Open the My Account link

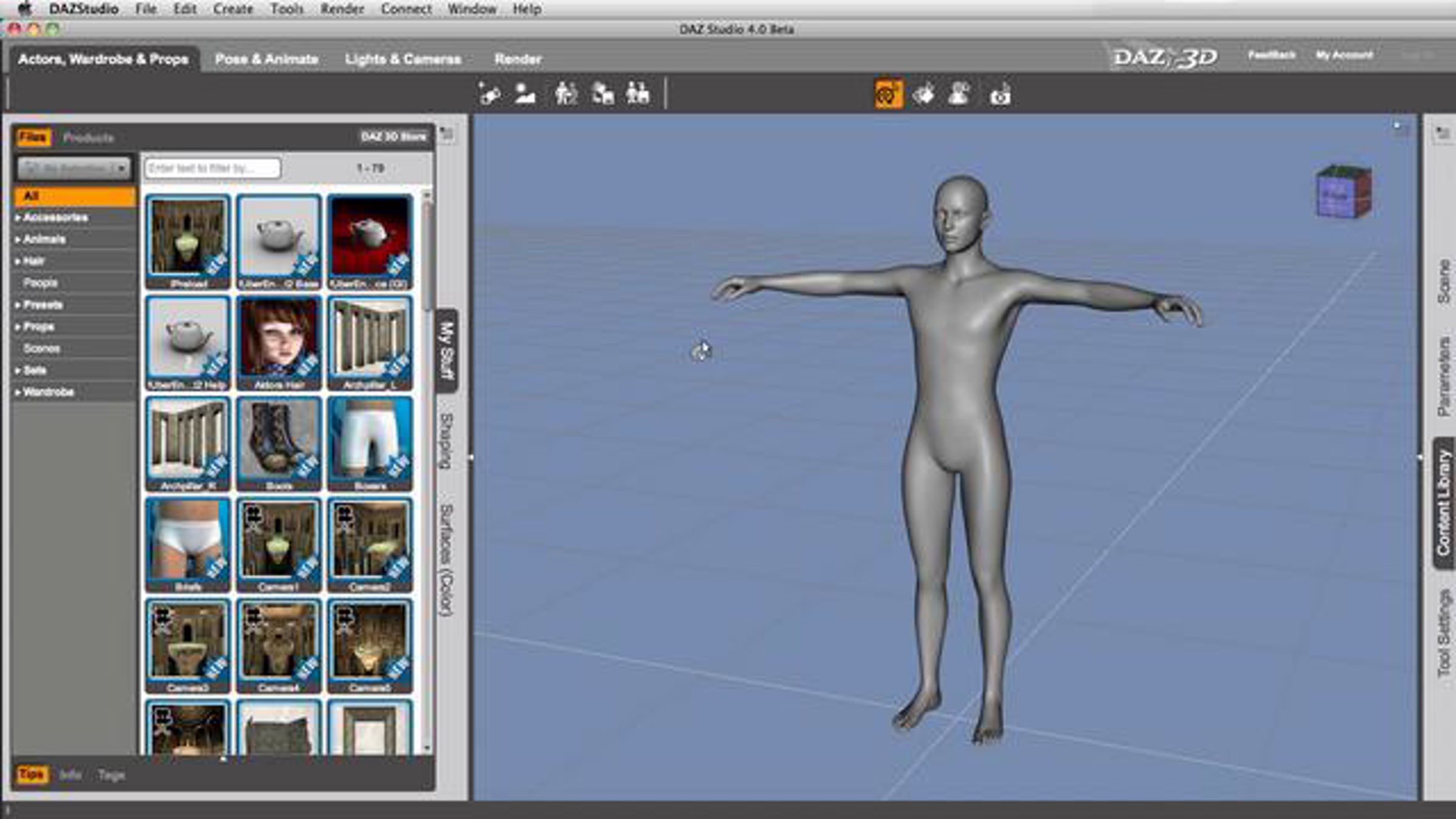tap(1344, 55)
